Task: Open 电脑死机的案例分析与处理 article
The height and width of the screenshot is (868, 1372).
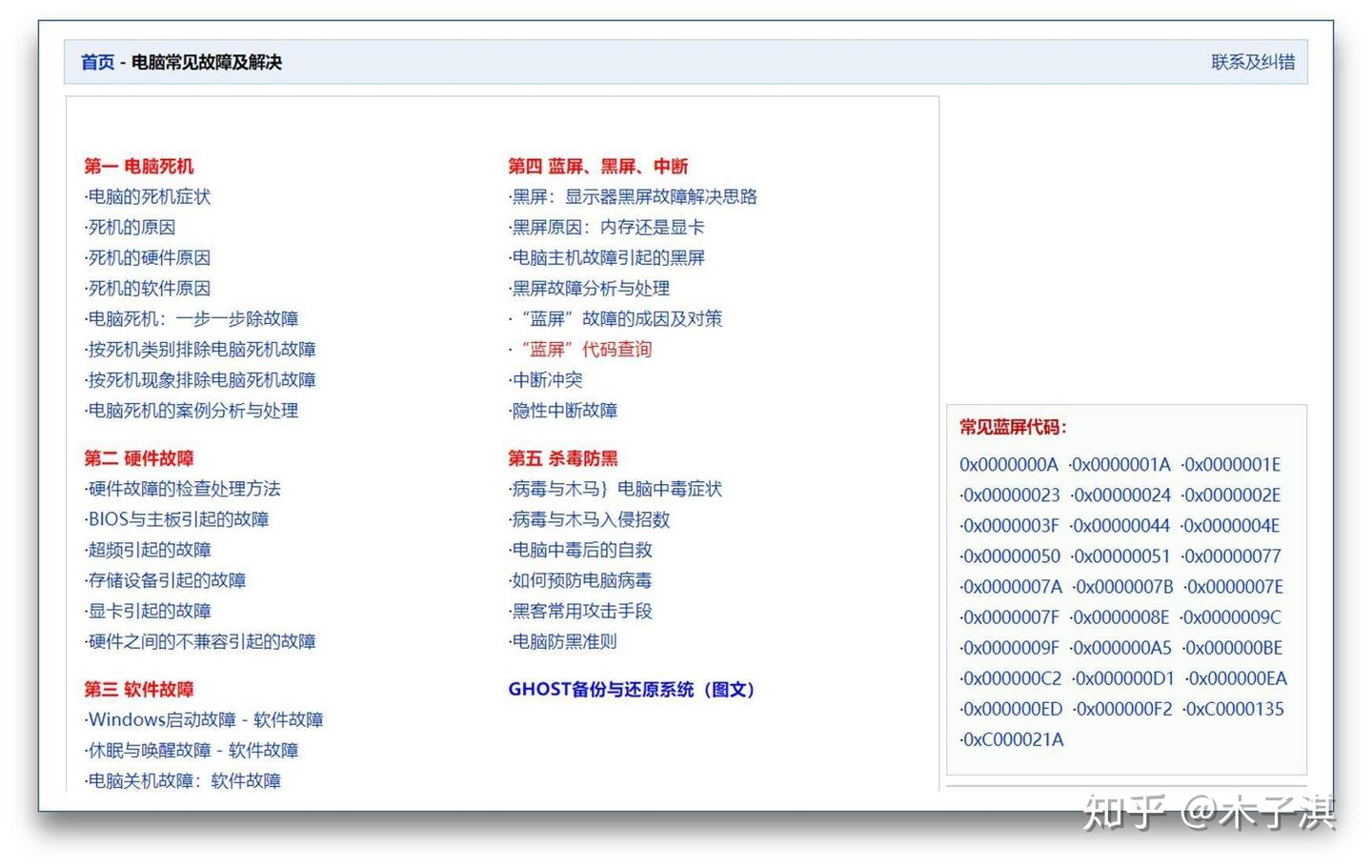Action: [x=193, y=410]
